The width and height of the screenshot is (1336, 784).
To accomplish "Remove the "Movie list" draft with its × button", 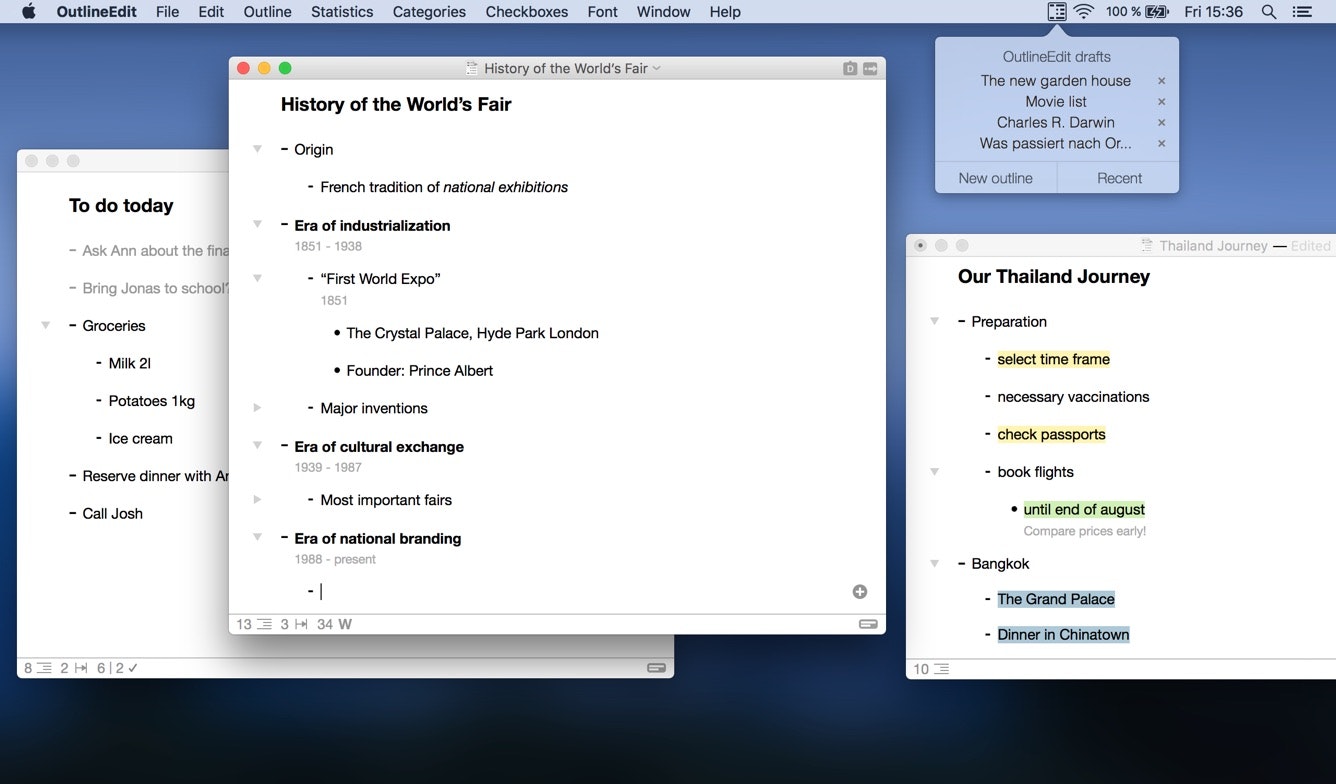I will tap(1162, 101).
